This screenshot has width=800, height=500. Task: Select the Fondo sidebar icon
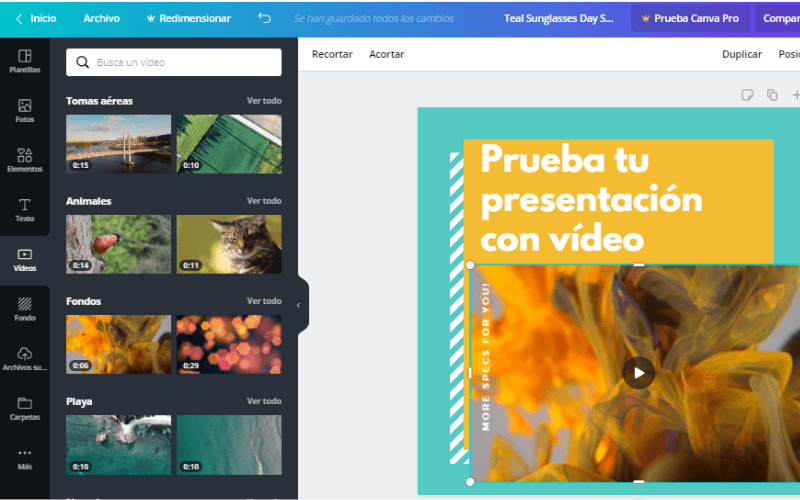click(24, 309)
